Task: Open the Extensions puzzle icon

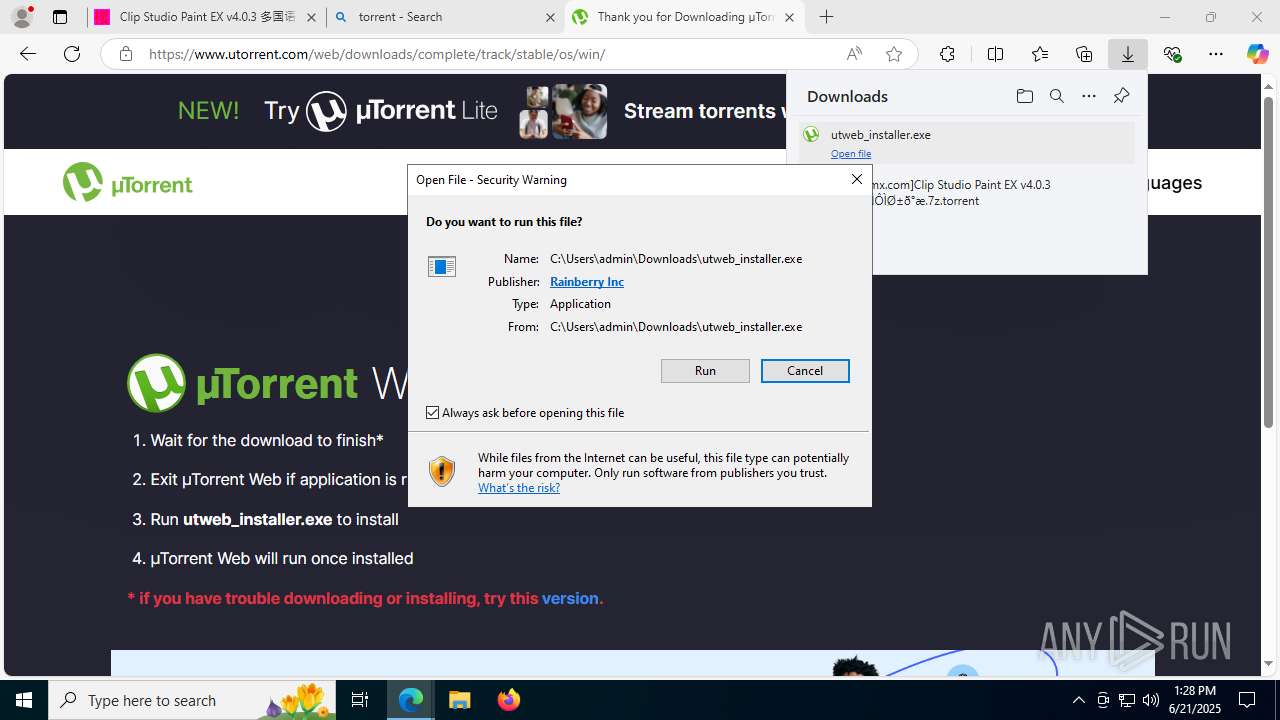Action: tap(947, 54)
